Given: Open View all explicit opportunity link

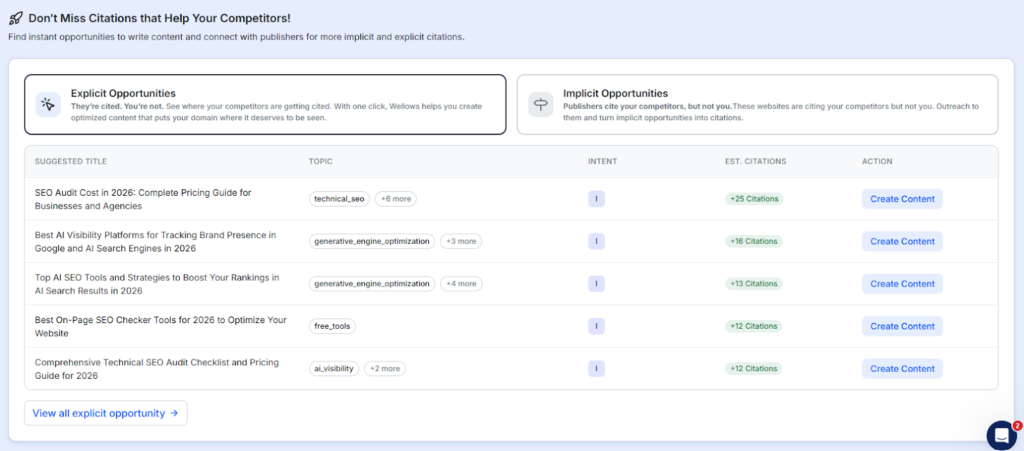Looking at the screenshot, I should (x=105, y=413).
